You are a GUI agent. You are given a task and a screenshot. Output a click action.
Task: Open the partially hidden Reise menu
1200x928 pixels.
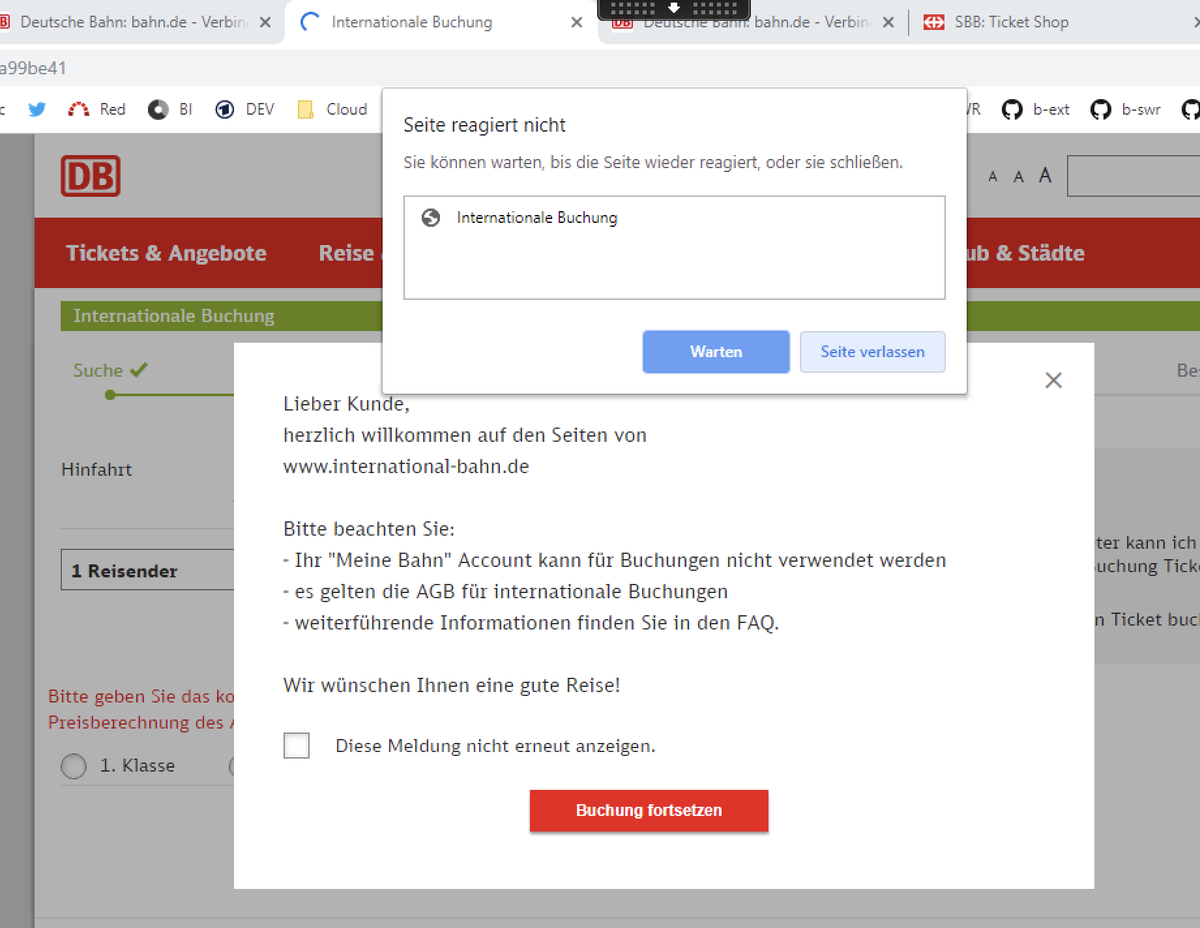[x=349, y=253]
